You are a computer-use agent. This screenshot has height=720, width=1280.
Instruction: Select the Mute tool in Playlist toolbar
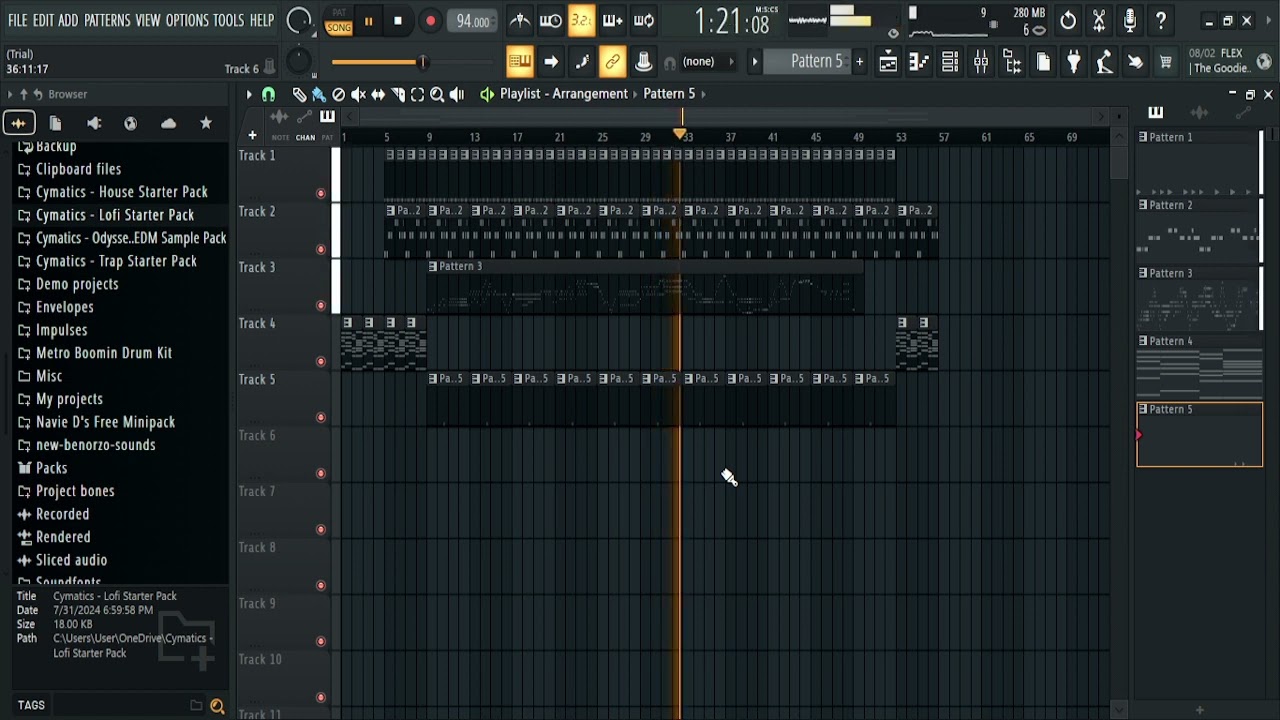point(358,94)
